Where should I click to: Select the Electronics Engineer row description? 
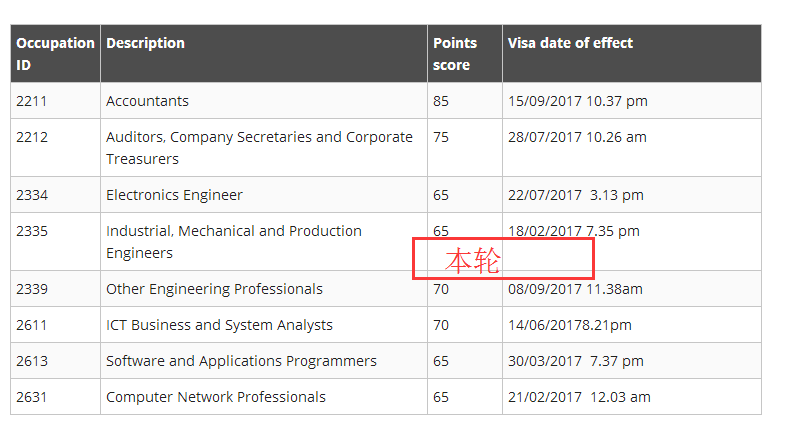pos(175,195)
